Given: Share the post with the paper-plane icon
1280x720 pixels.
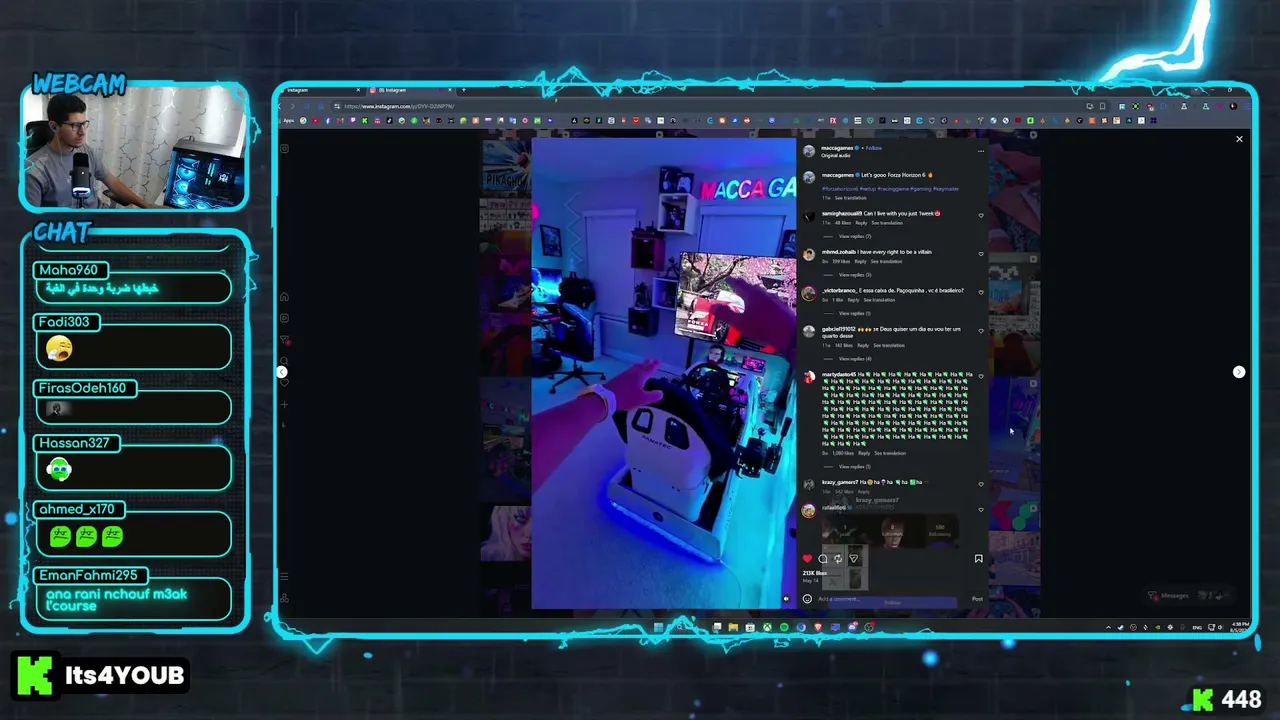Looking at the screenshot, I should coord(853,559).
